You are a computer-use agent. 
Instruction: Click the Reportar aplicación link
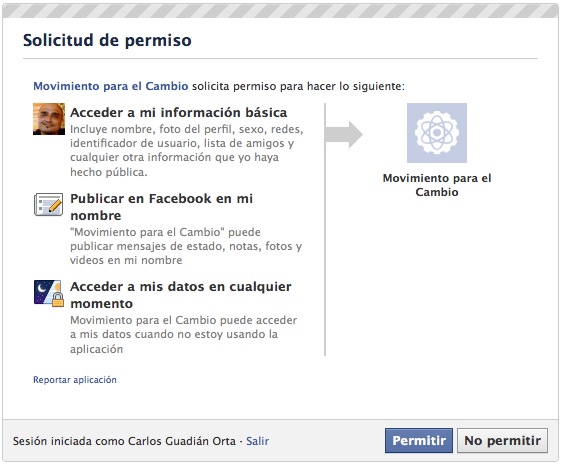point(75,379)
